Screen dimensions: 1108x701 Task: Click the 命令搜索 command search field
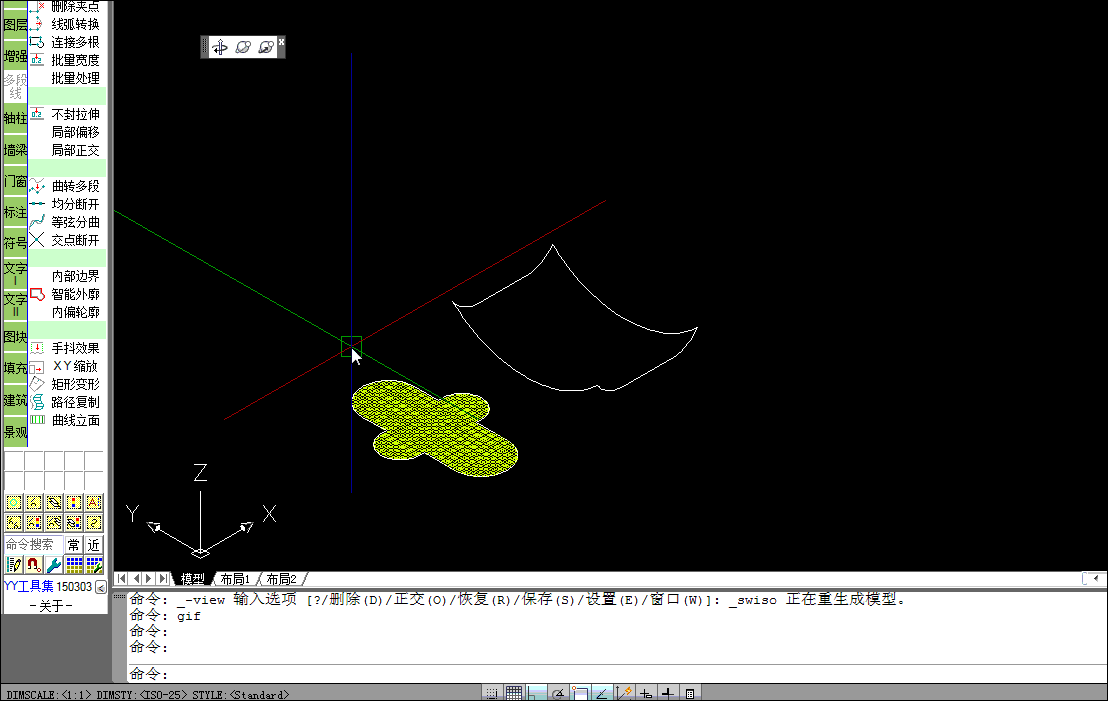(32, 544)
